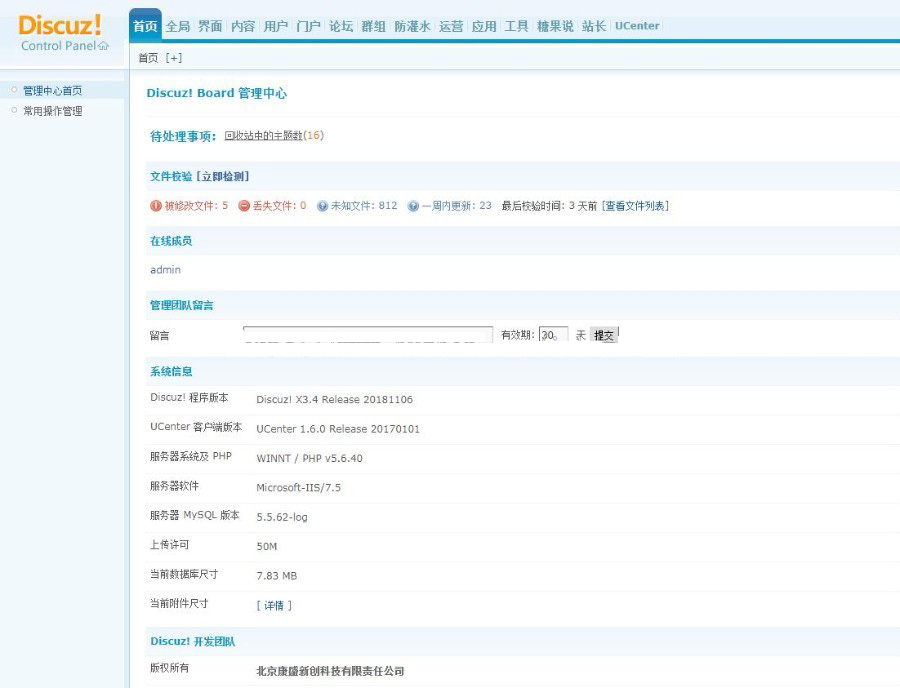Open the 防灌水 anti-spam tab
Screen dimensions: 900x688
click(x=412, y=26)
